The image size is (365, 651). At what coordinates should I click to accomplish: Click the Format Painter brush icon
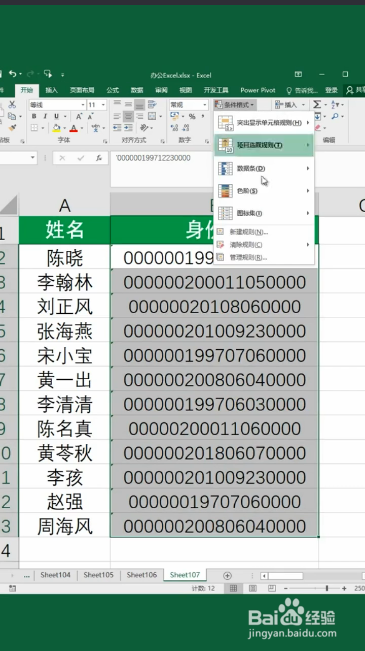[x=12, y=128]
